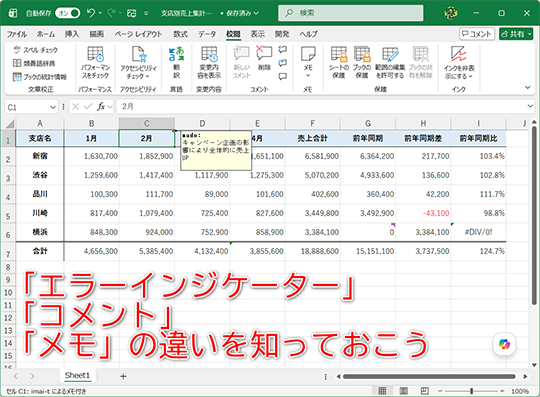Image resolution: width=540 pixels, height=397 pixels.
Task: Open the ホーム tab
Action: coord(46,34)
